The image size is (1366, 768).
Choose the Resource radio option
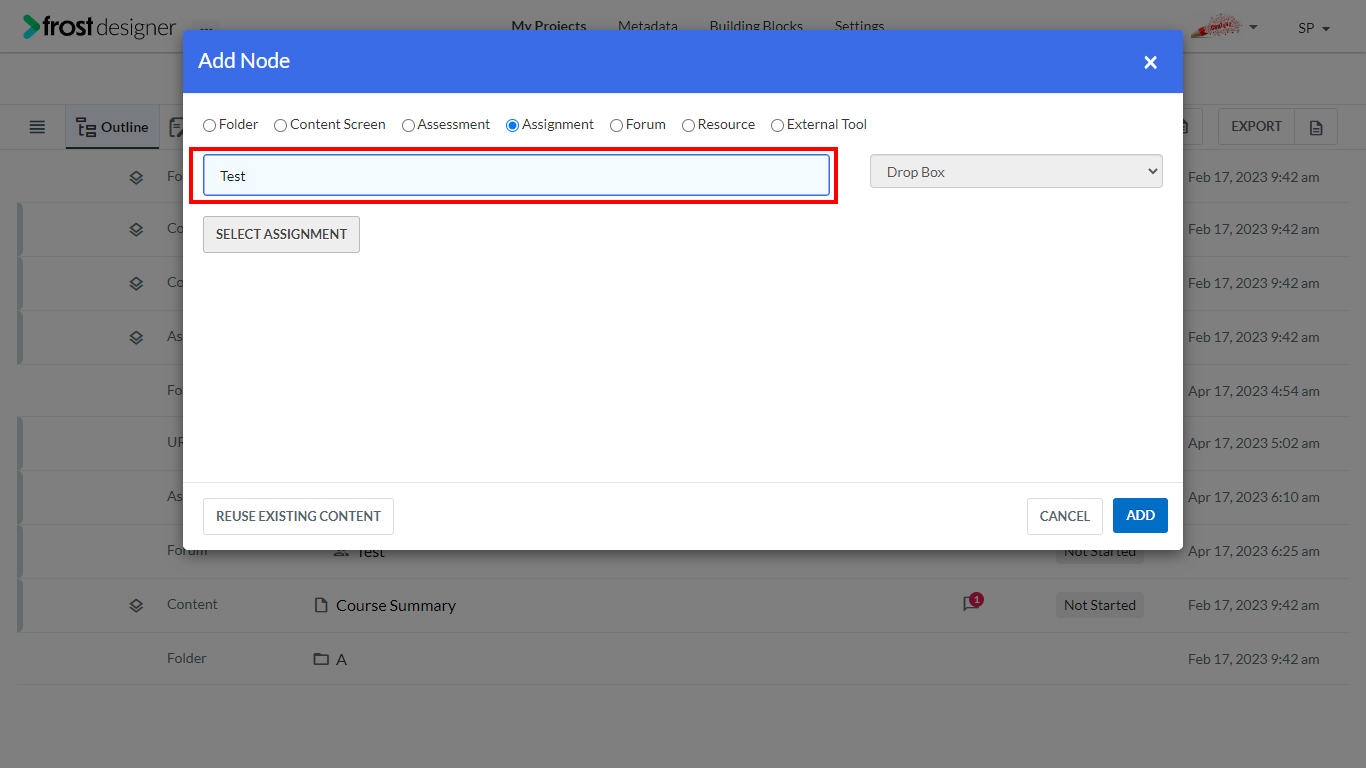coord(688,125)
